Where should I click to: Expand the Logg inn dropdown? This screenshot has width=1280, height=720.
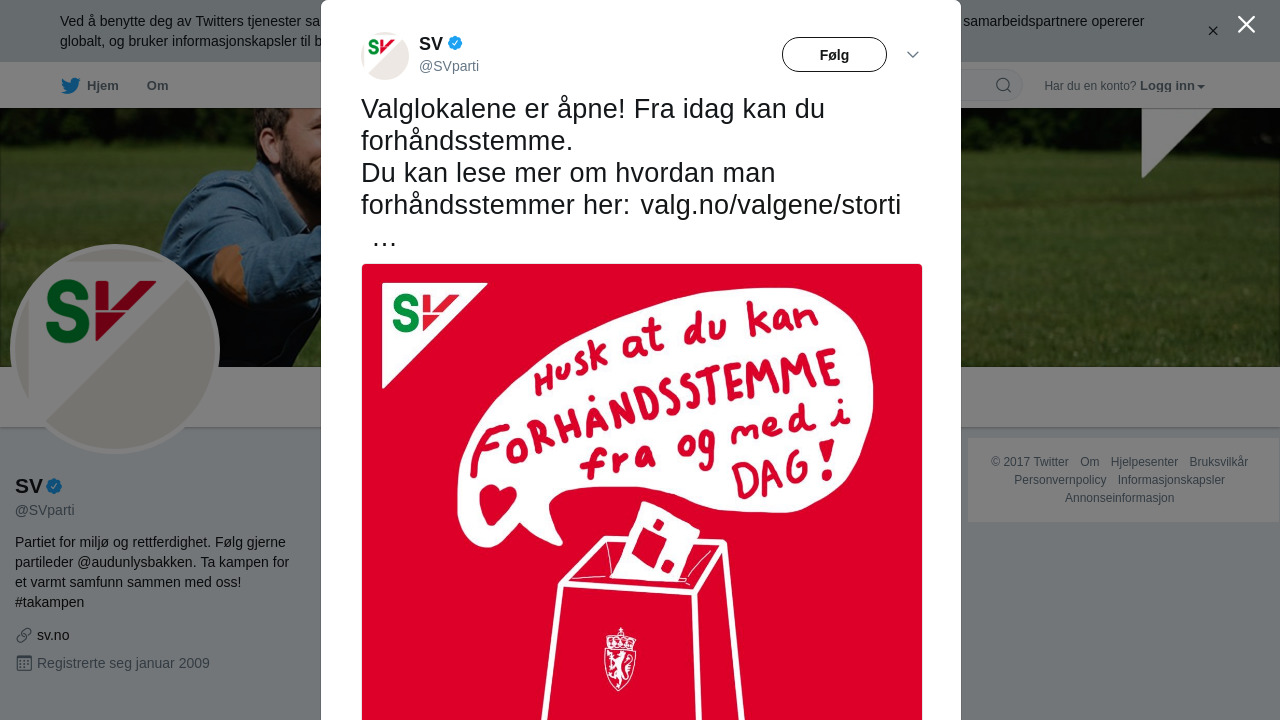click(1172, 86)
